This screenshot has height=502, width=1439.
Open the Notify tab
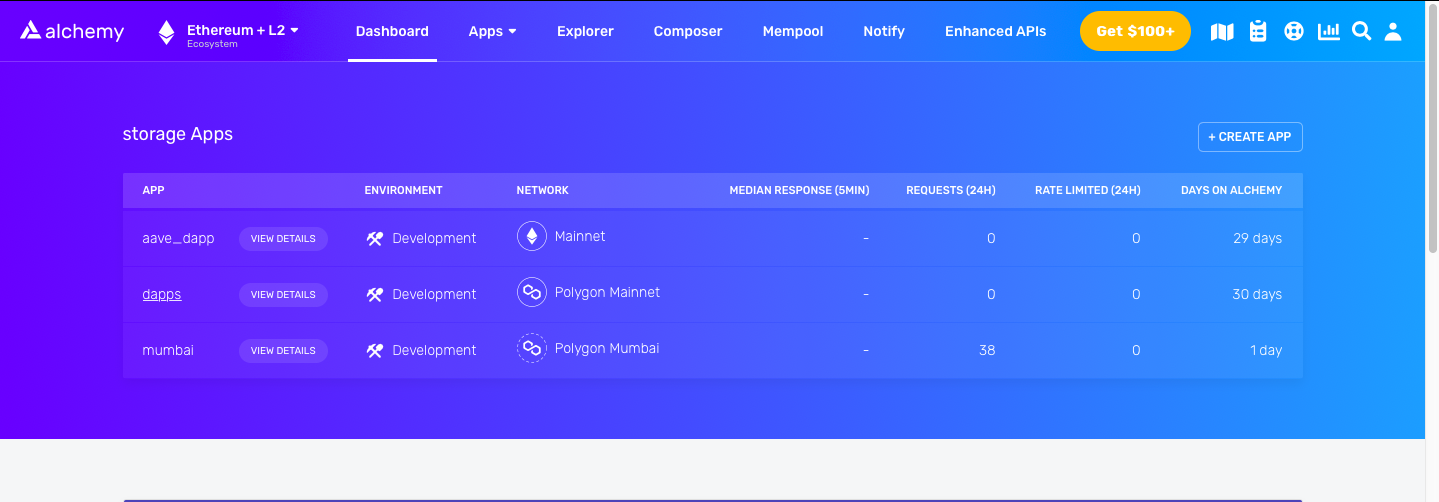coord(884,31)
